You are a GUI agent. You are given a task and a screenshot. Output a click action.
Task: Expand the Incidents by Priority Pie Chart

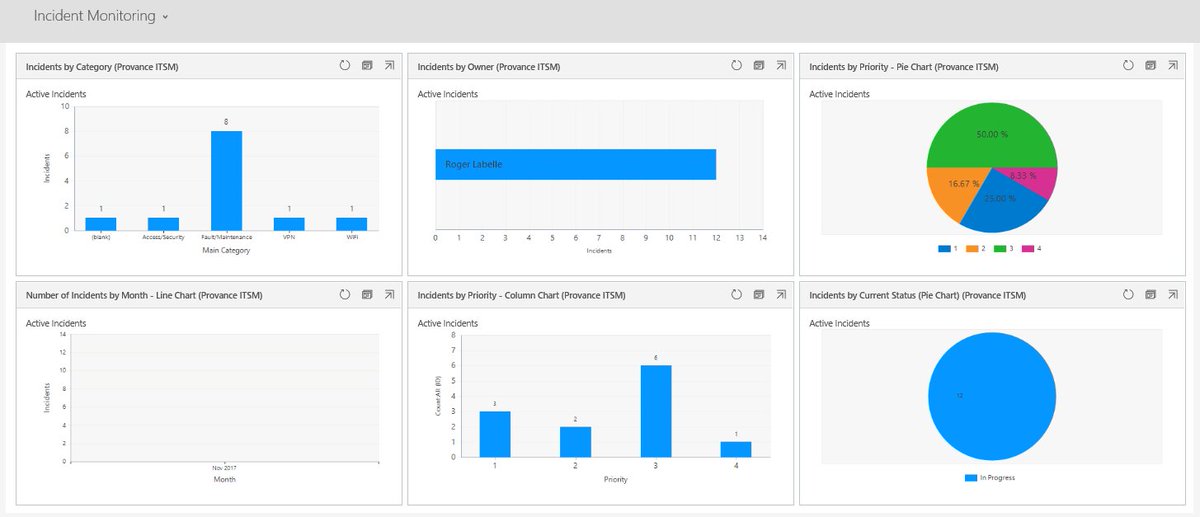1172,66
